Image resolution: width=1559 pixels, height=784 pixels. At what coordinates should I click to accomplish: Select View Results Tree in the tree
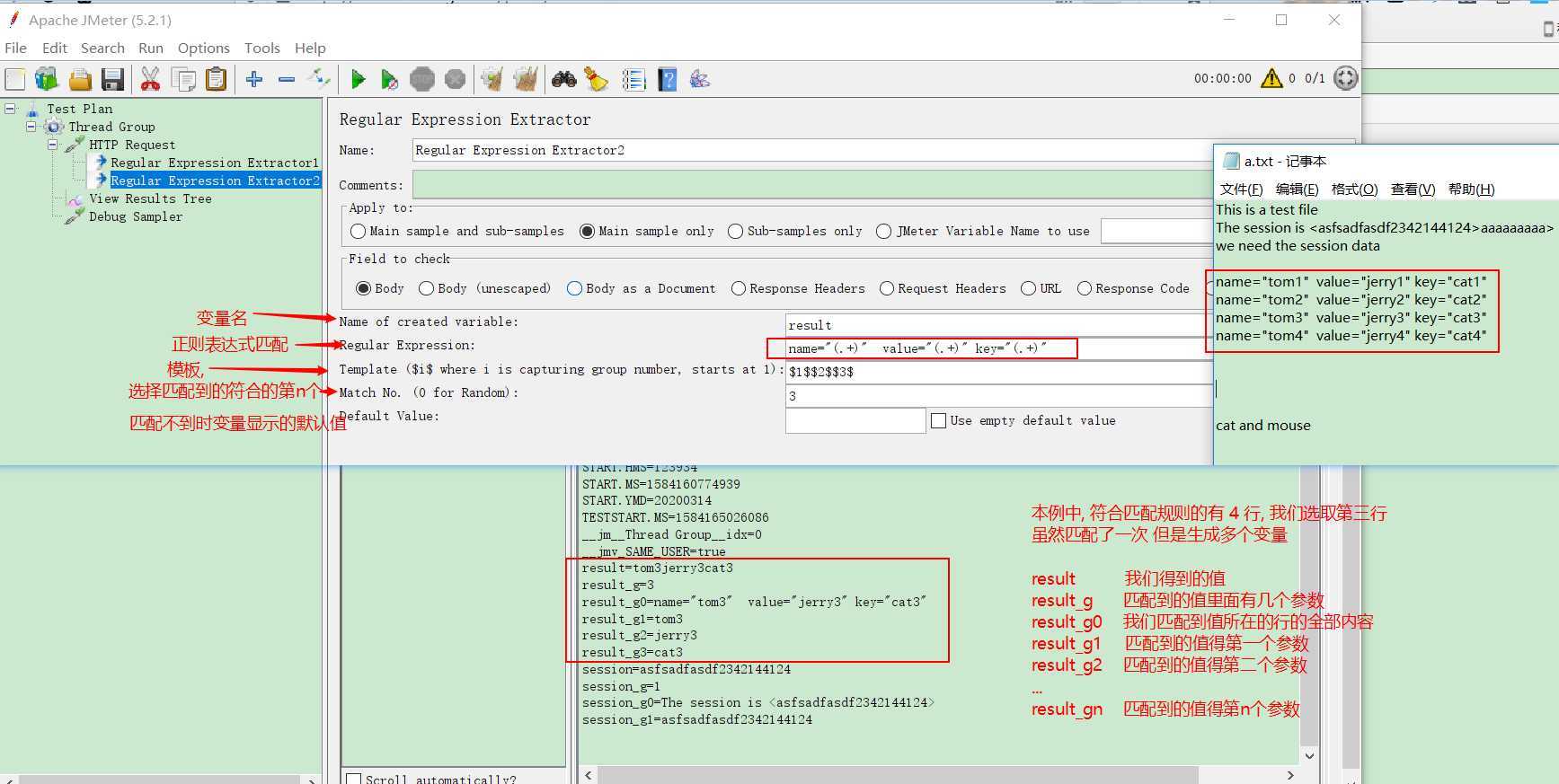pos(150,198)
